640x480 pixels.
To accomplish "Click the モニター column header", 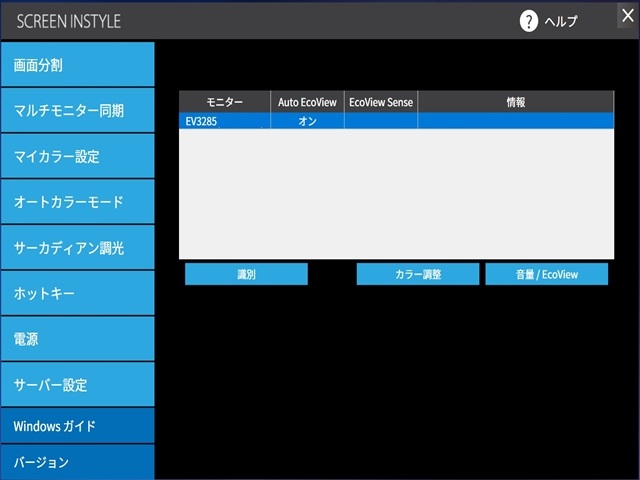I will 224,102.
